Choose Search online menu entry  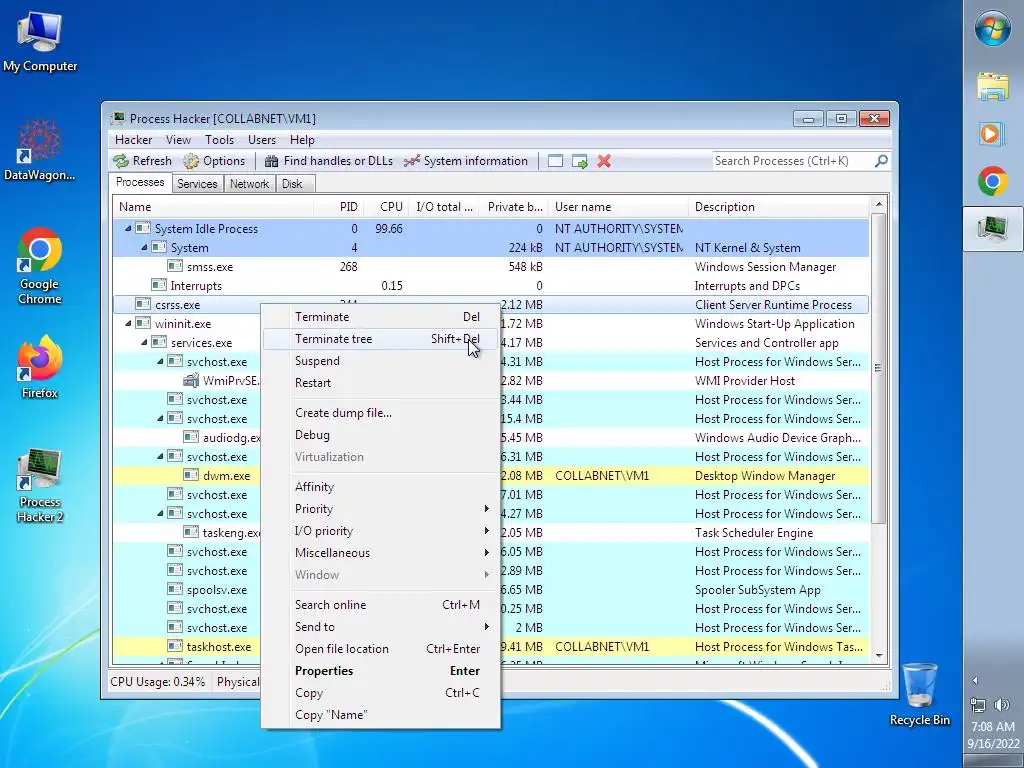[381, 605]
